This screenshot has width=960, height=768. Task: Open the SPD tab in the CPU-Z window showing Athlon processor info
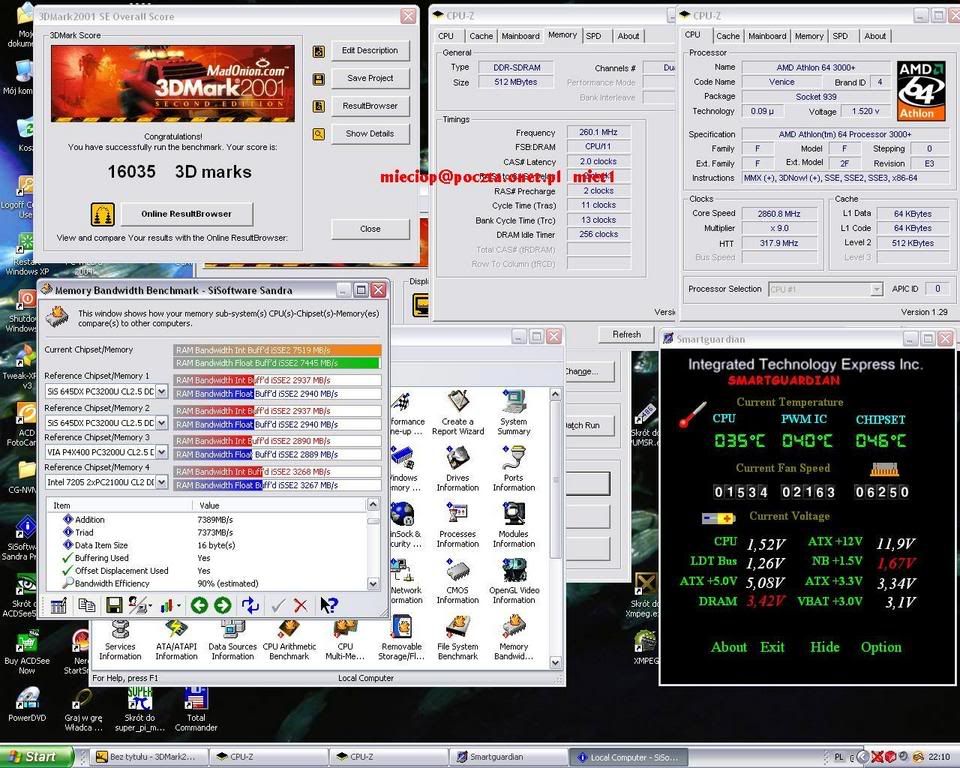point(840,36)
